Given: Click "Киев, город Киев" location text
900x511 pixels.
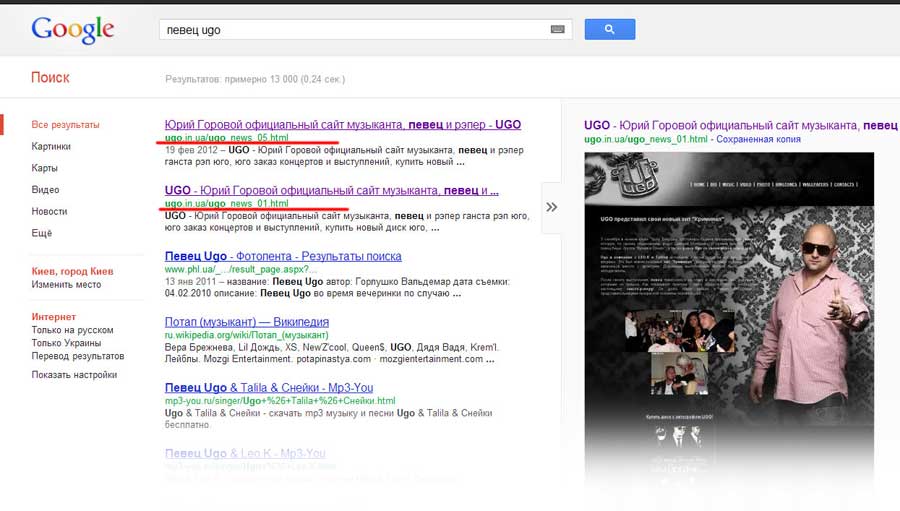Looking at the screenshot, I should tap(72, 272).
